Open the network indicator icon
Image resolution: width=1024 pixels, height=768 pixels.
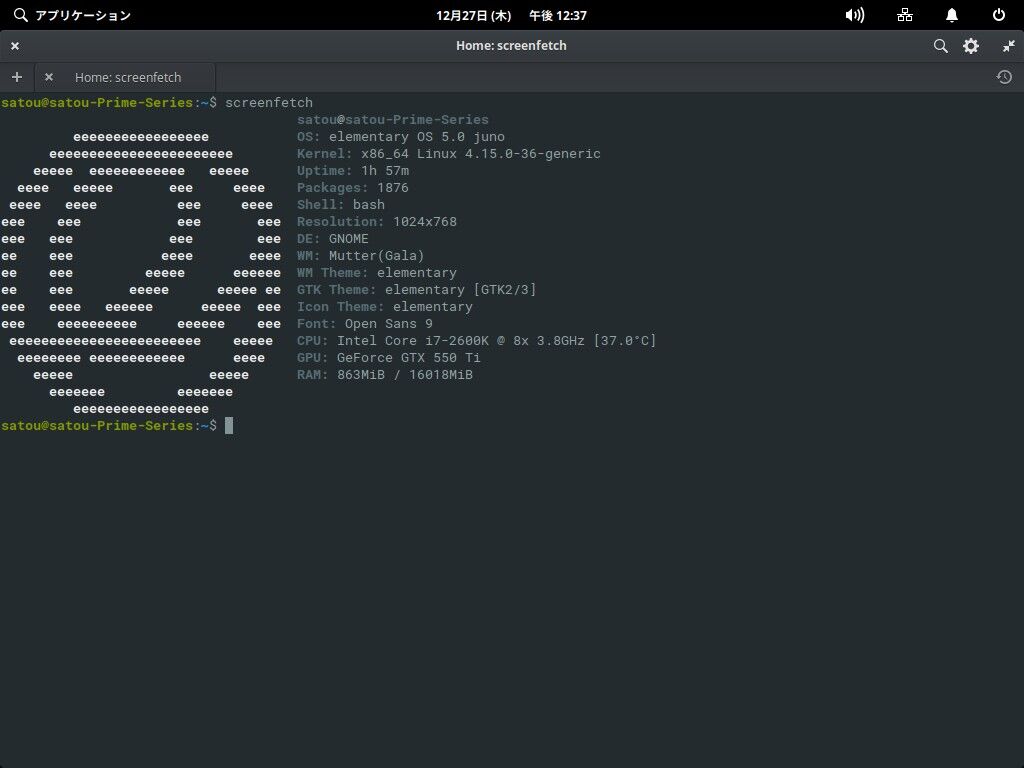pyautogui.click(x=905, y=15)
